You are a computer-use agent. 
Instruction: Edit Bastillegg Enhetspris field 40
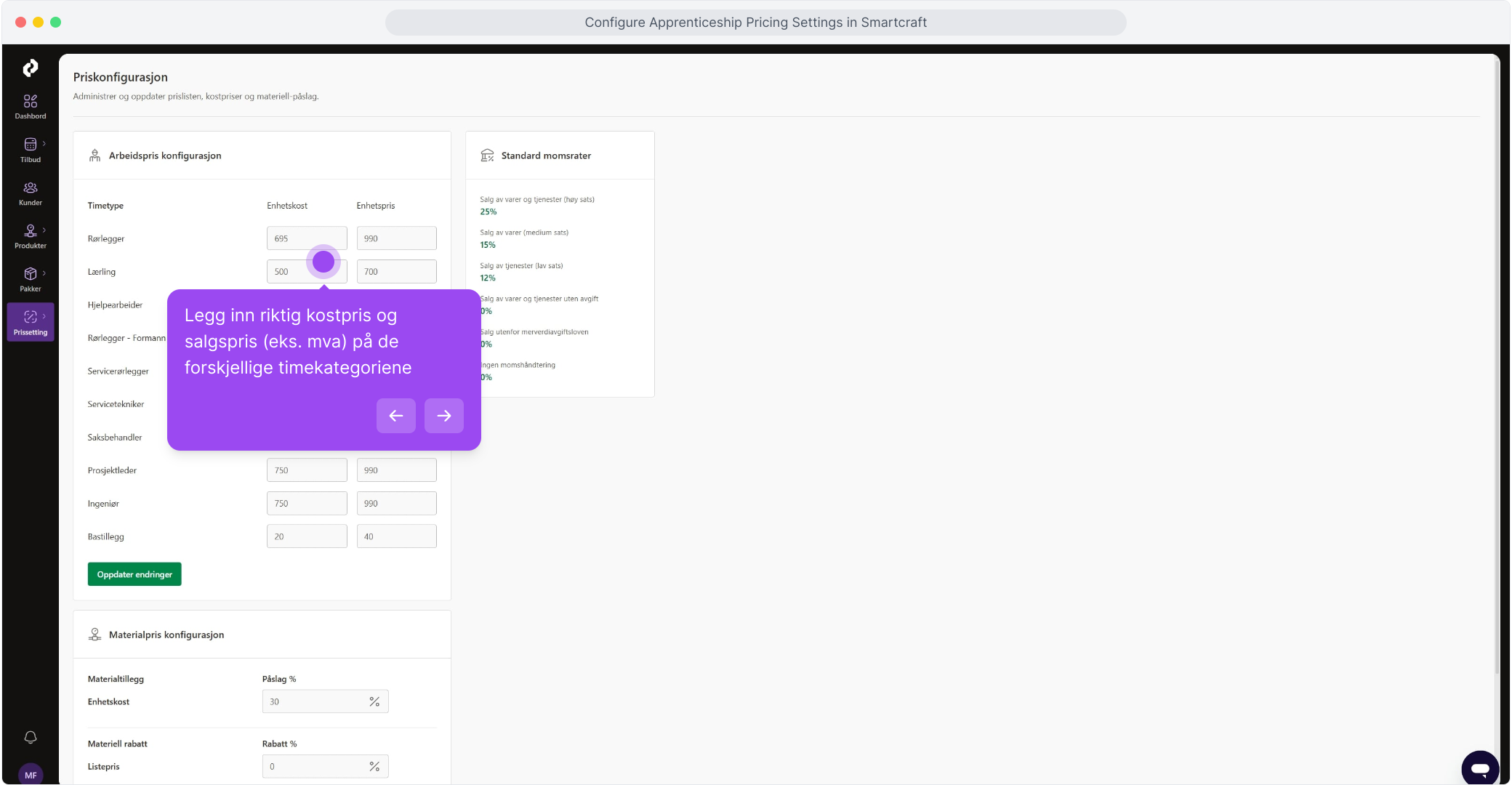tap(397, 536)
